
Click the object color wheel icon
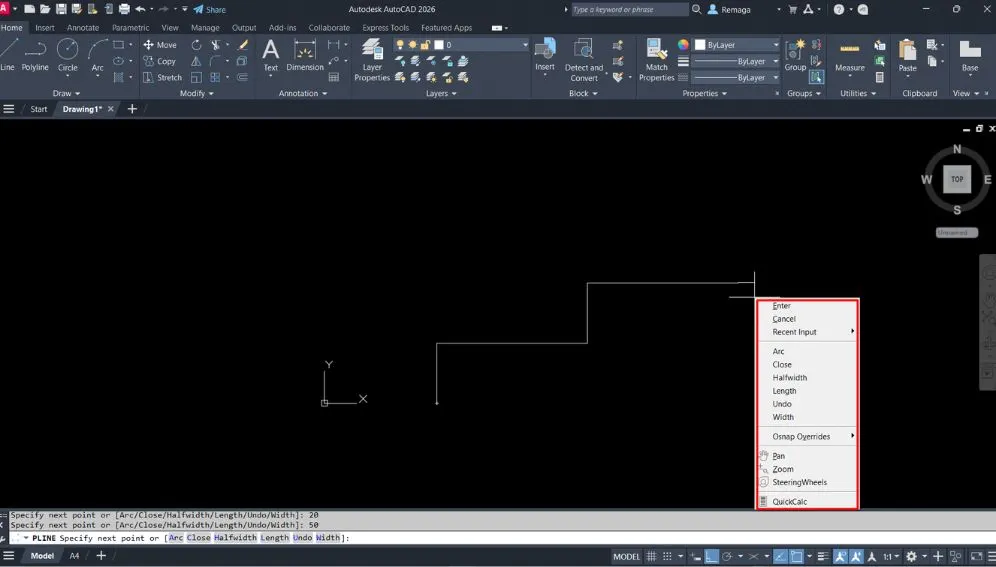pyautogui.click(x=683, y=45)
